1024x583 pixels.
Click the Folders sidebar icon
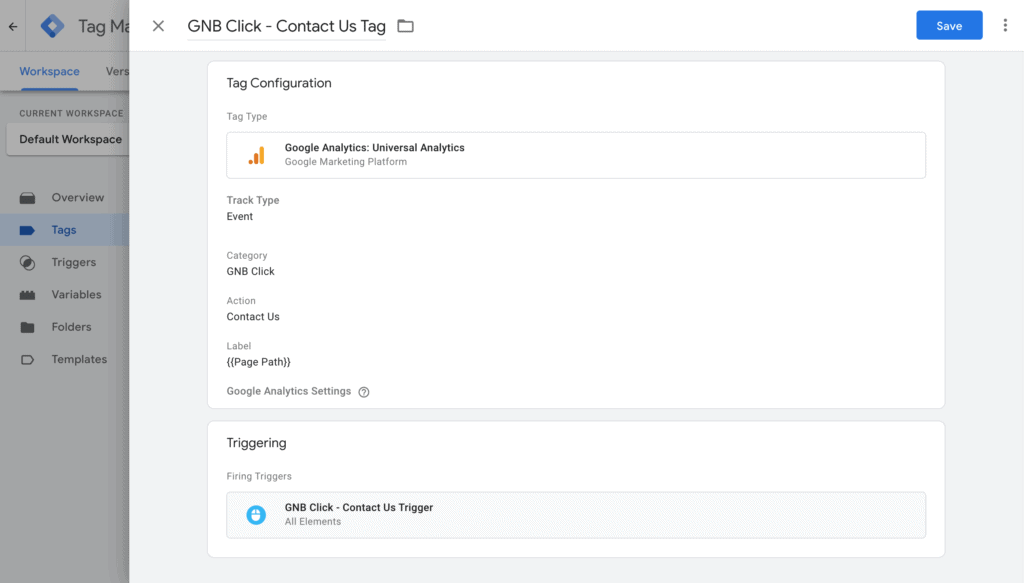point(27,327)
